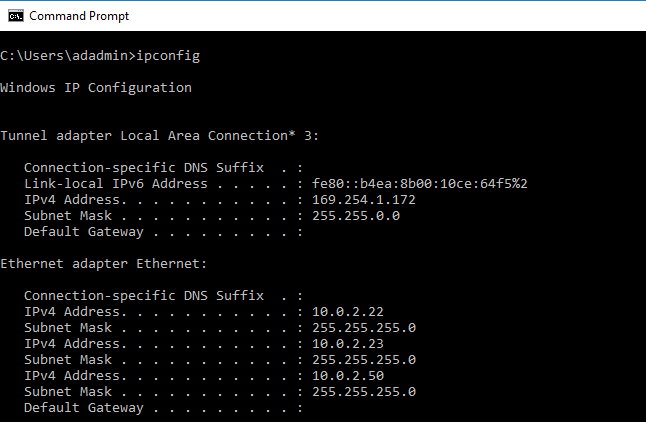Click the Command Prompt window title text
Screen dimensions: 646x422
(x=79, y=16)
